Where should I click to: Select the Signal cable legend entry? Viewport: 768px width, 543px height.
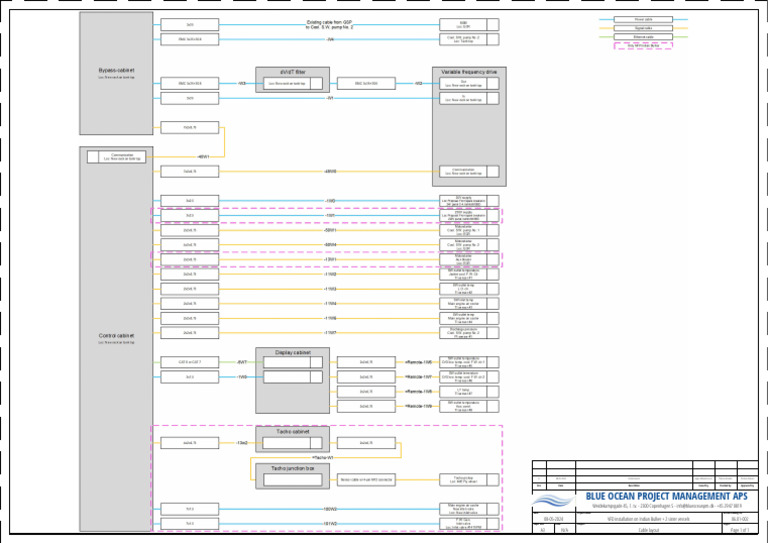pos(643,28)
